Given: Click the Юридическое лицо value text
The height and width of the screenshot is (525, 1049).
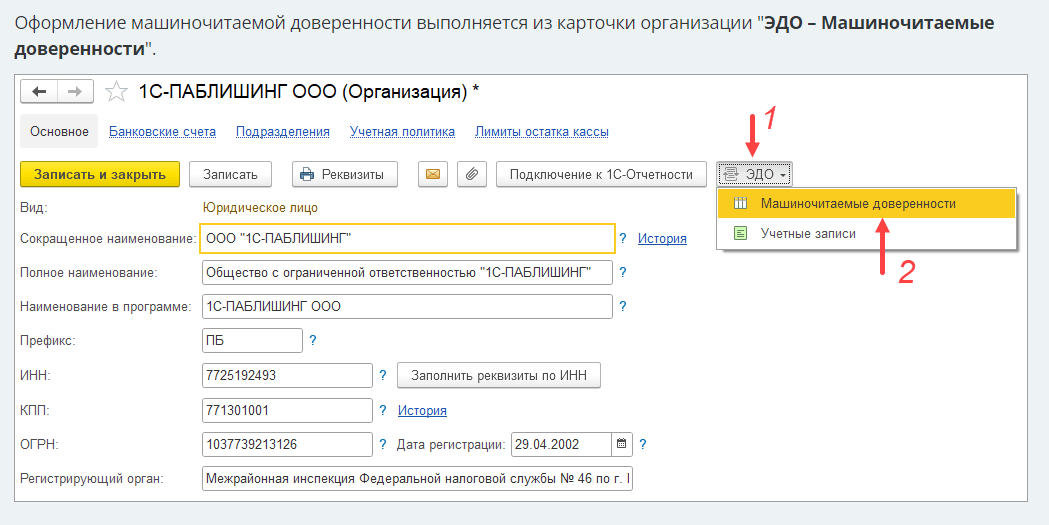Looking at the screenshot, I should (x=260, y=208).
